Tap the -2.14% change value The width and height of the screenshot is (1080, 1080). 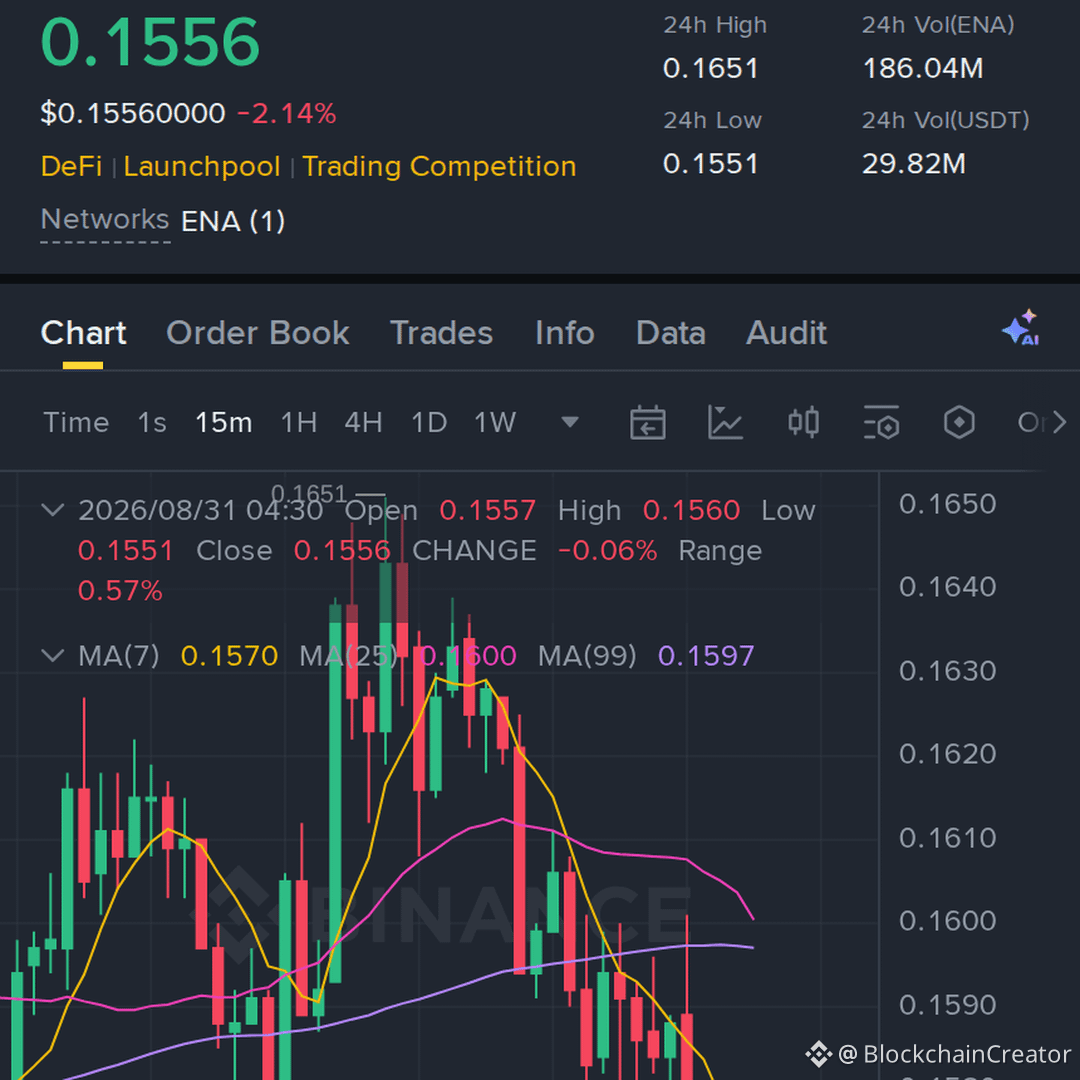point(287,114)
